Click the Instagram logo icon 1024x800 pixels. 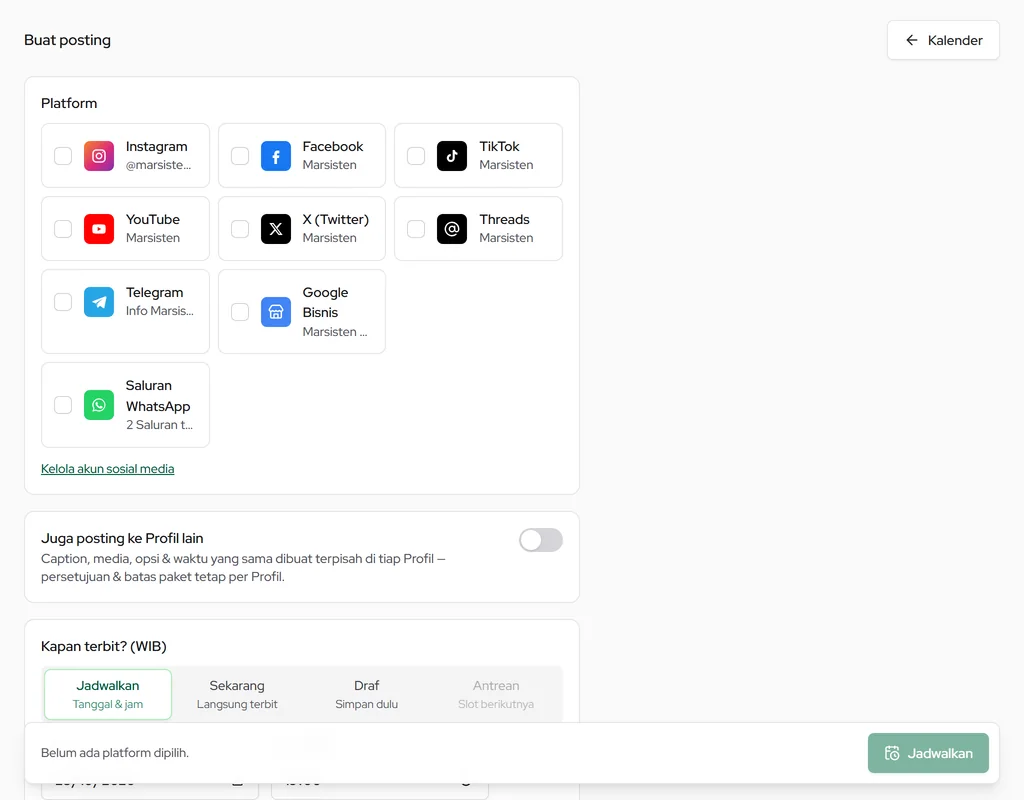pos(99,156)
